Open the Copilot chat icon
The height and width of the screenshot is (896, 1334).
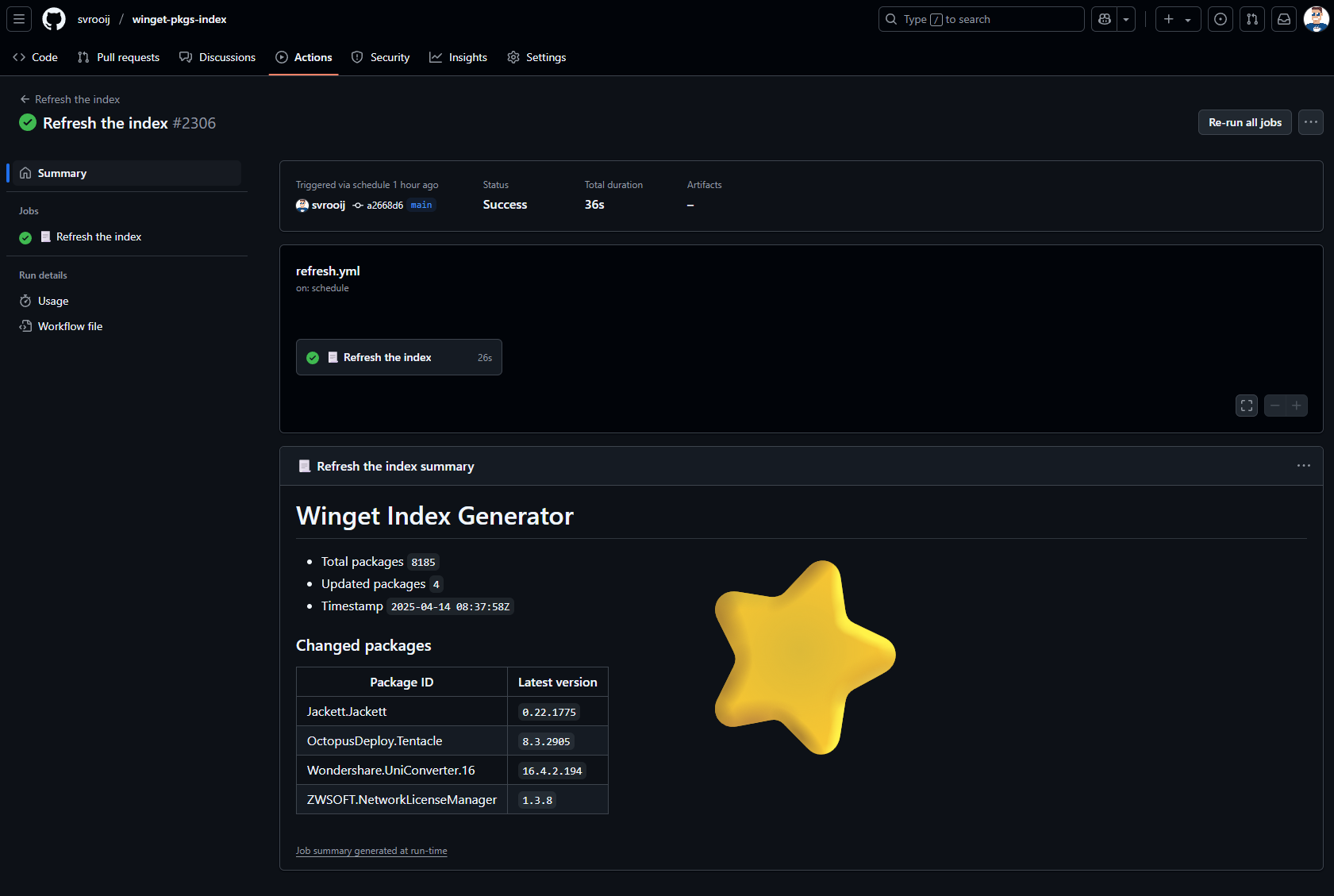point(1104,19)
